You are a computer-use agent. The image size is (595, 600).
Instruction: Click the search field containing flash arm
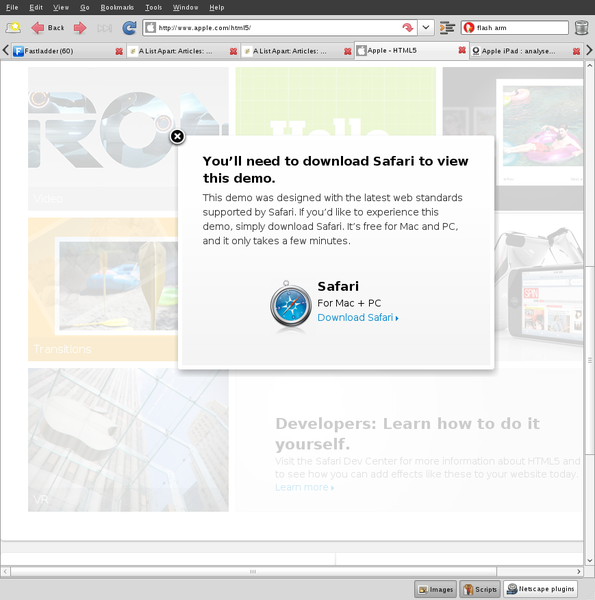pos(515,28)
